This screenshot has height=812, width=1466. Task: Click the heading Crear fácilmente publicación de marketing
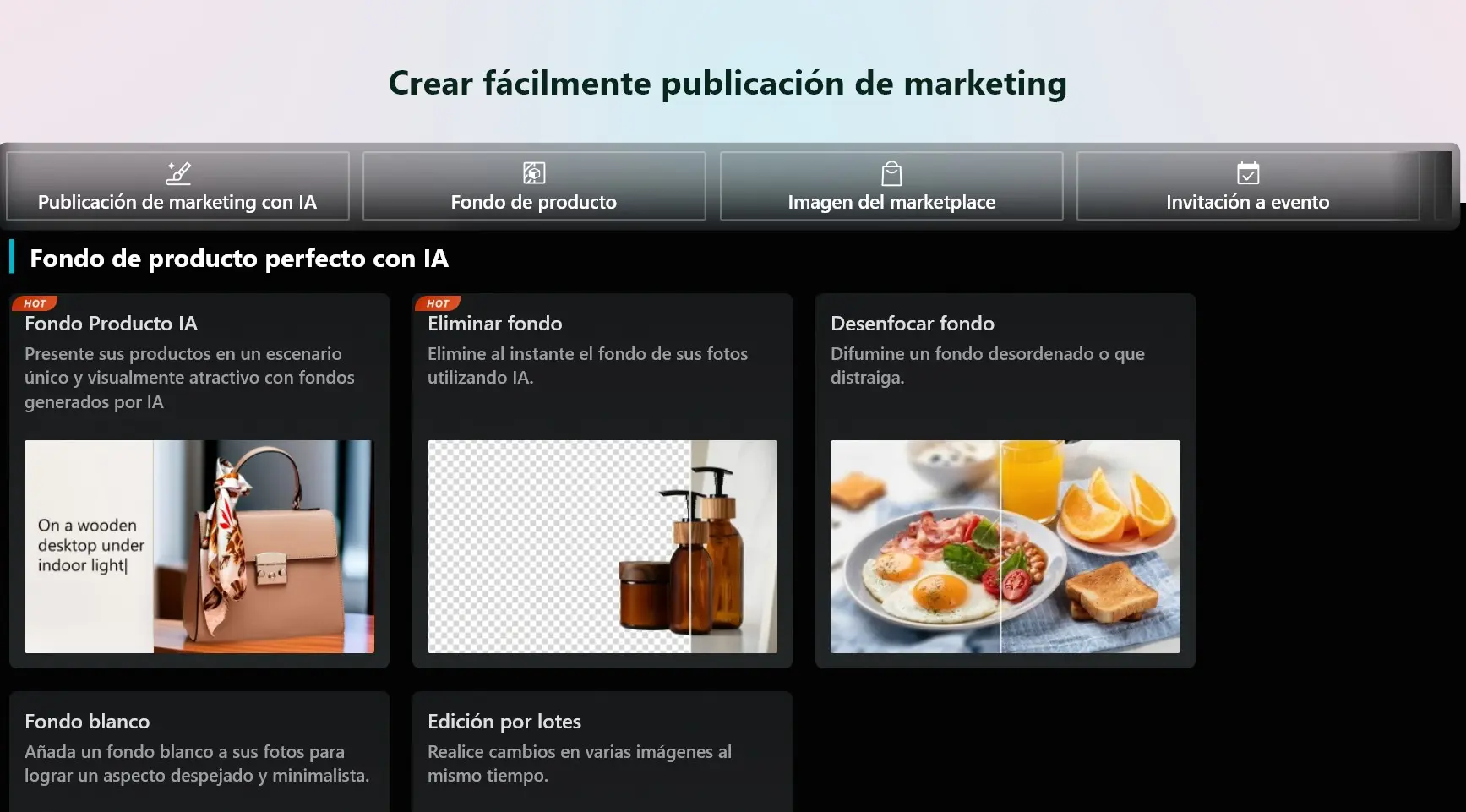[x=728, y=84]
